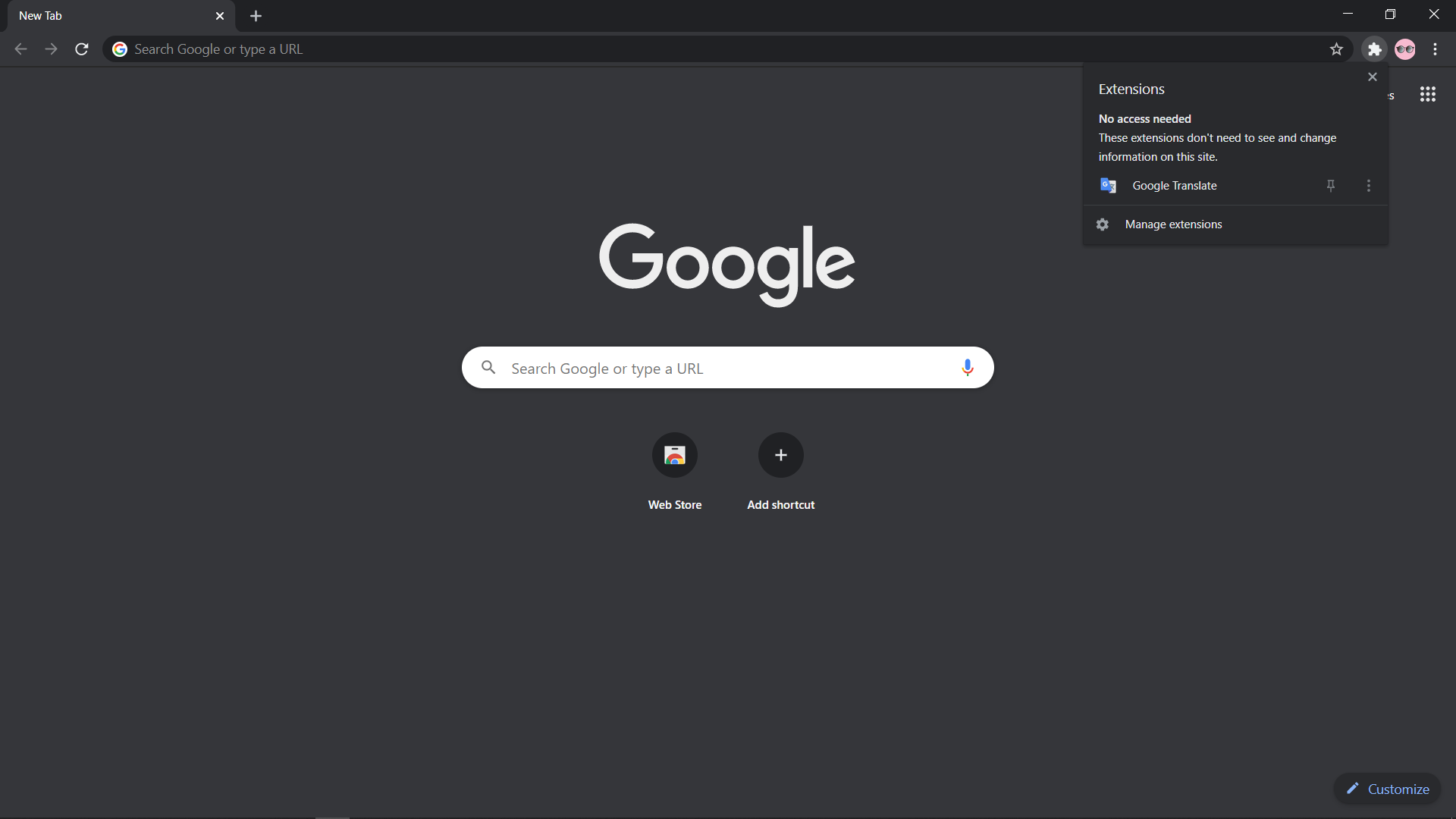The image size is (1456, 819).
Task: Open the Web Store shortcut
Action: [675, 470]
